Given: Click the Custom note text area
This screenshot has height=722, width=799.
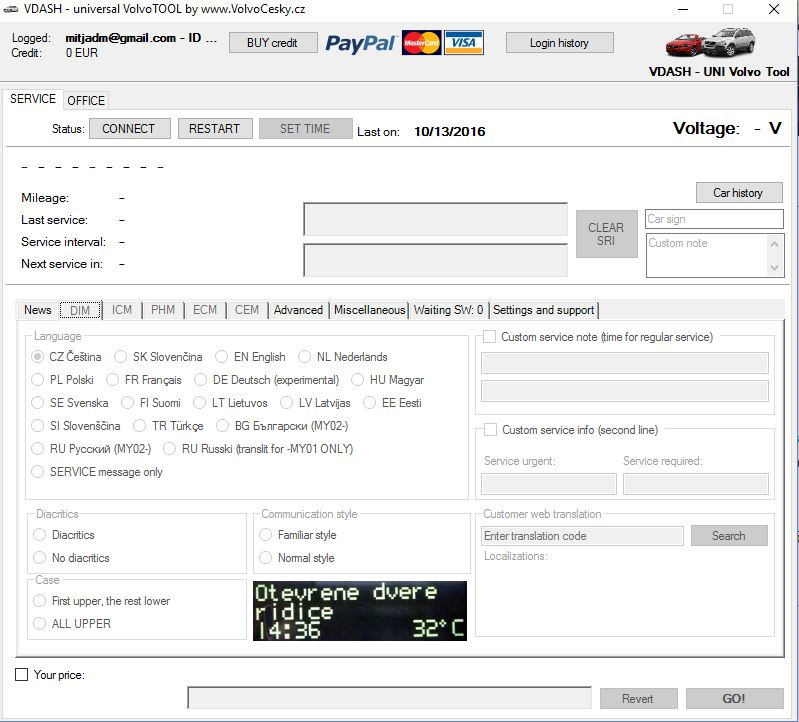Looking at the screenshot, I should (707, 255).
